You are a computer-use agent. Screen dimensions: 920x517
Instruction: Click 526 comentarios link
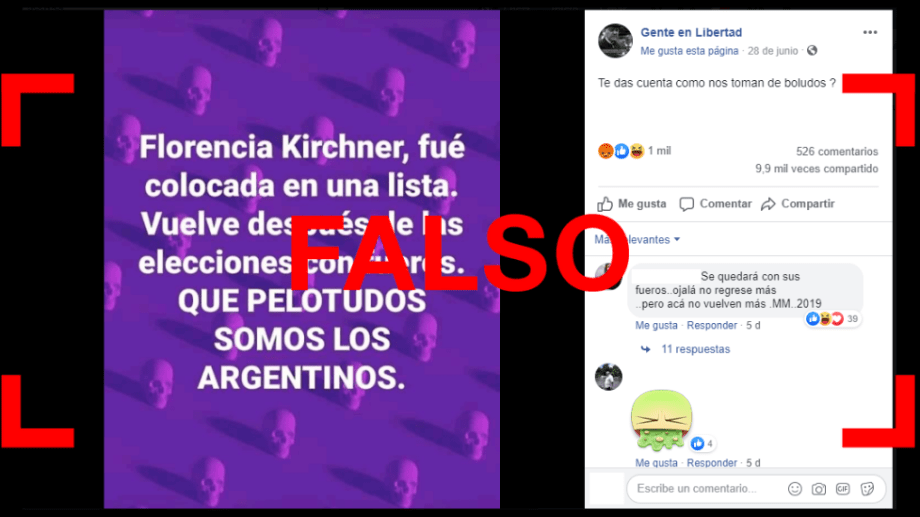click(x=837, y=151)
